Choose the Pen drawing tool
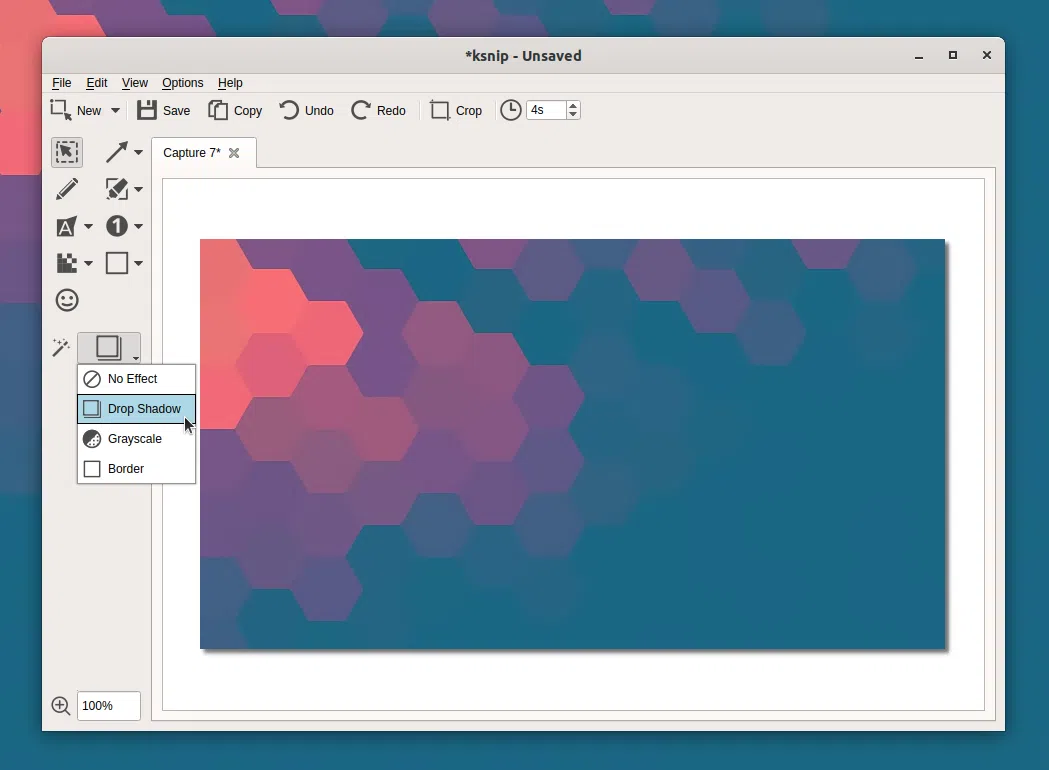 (67, 189)
